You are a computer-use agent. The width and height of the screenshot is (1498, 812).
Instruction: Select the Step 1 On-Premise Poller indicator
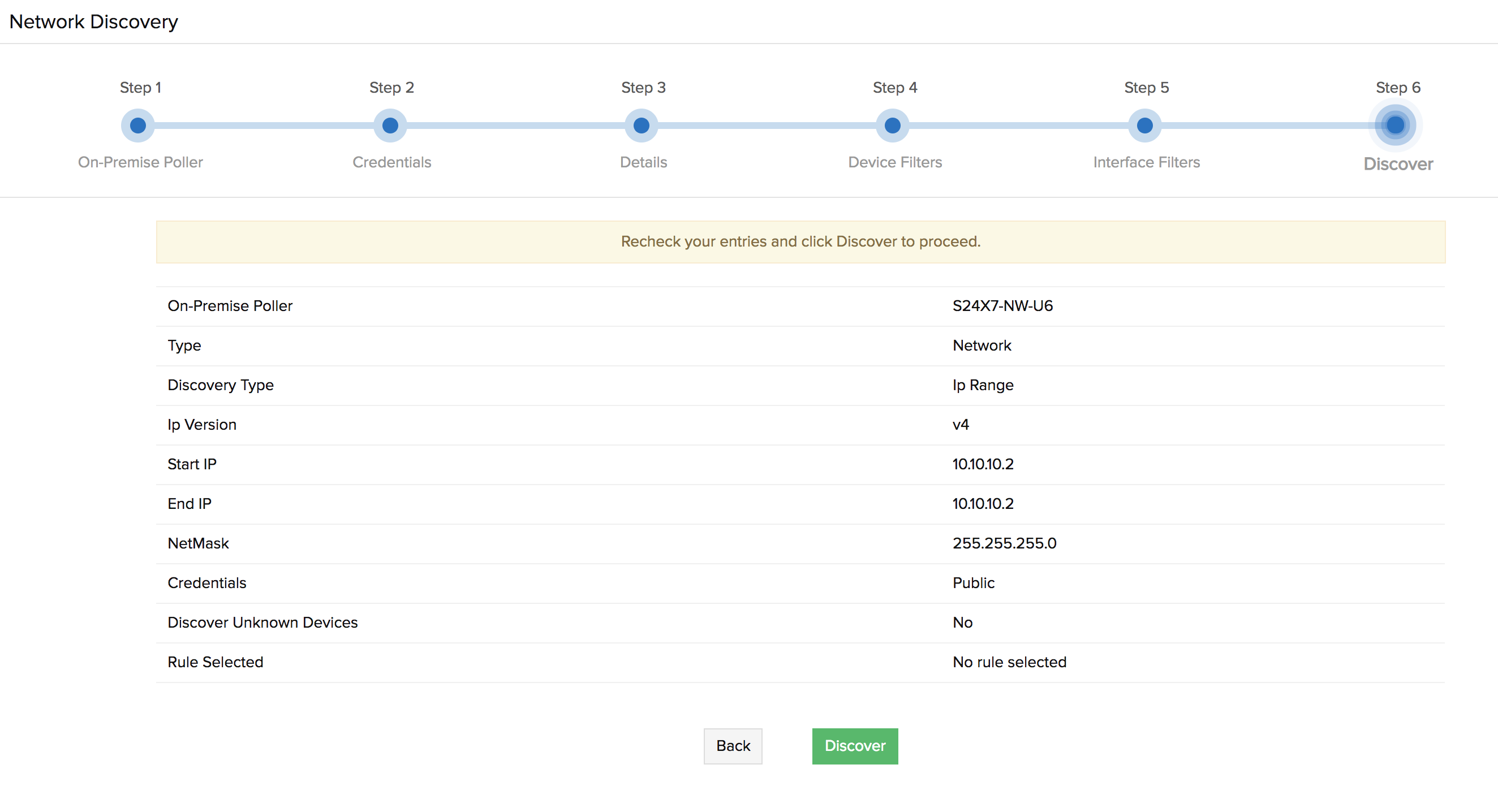138,125
